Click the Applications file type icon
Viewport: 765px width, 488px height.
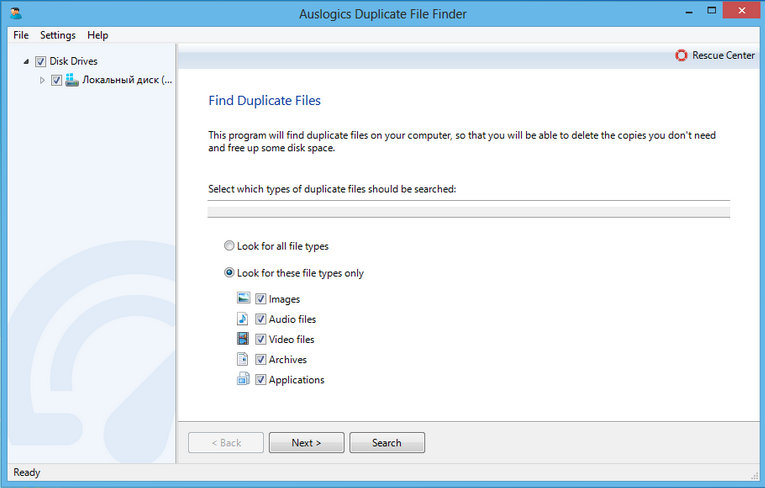243,379
